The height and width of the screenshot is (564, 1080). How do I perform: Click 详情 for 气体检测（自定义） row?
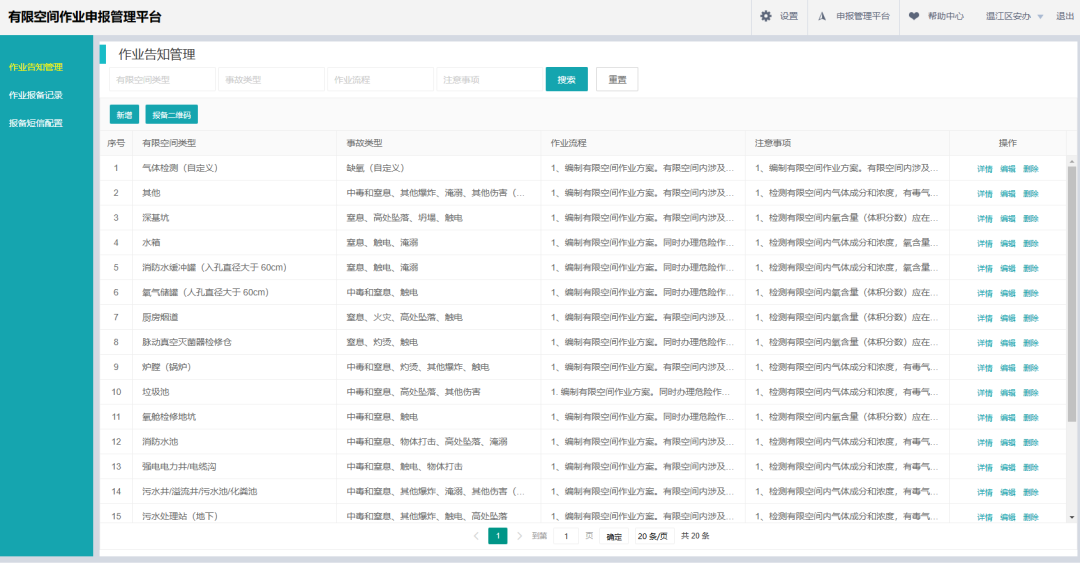984,169
